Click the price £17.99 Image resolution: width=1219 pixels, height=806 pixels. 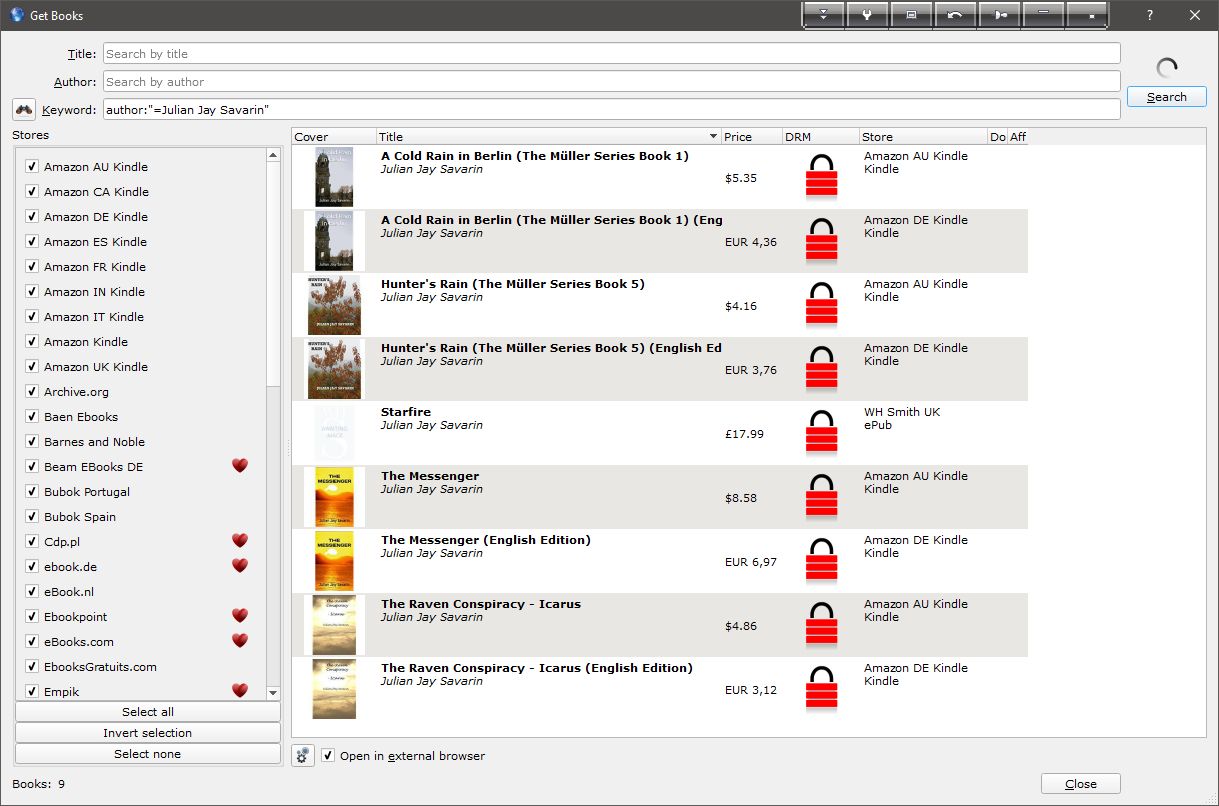[x=744, y=434]
